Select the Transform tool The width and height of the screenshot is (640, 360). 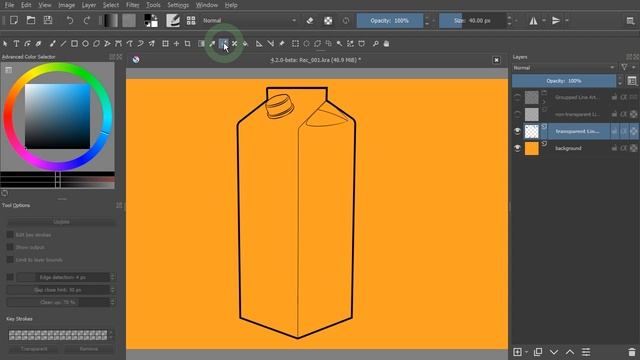[165, 44]
